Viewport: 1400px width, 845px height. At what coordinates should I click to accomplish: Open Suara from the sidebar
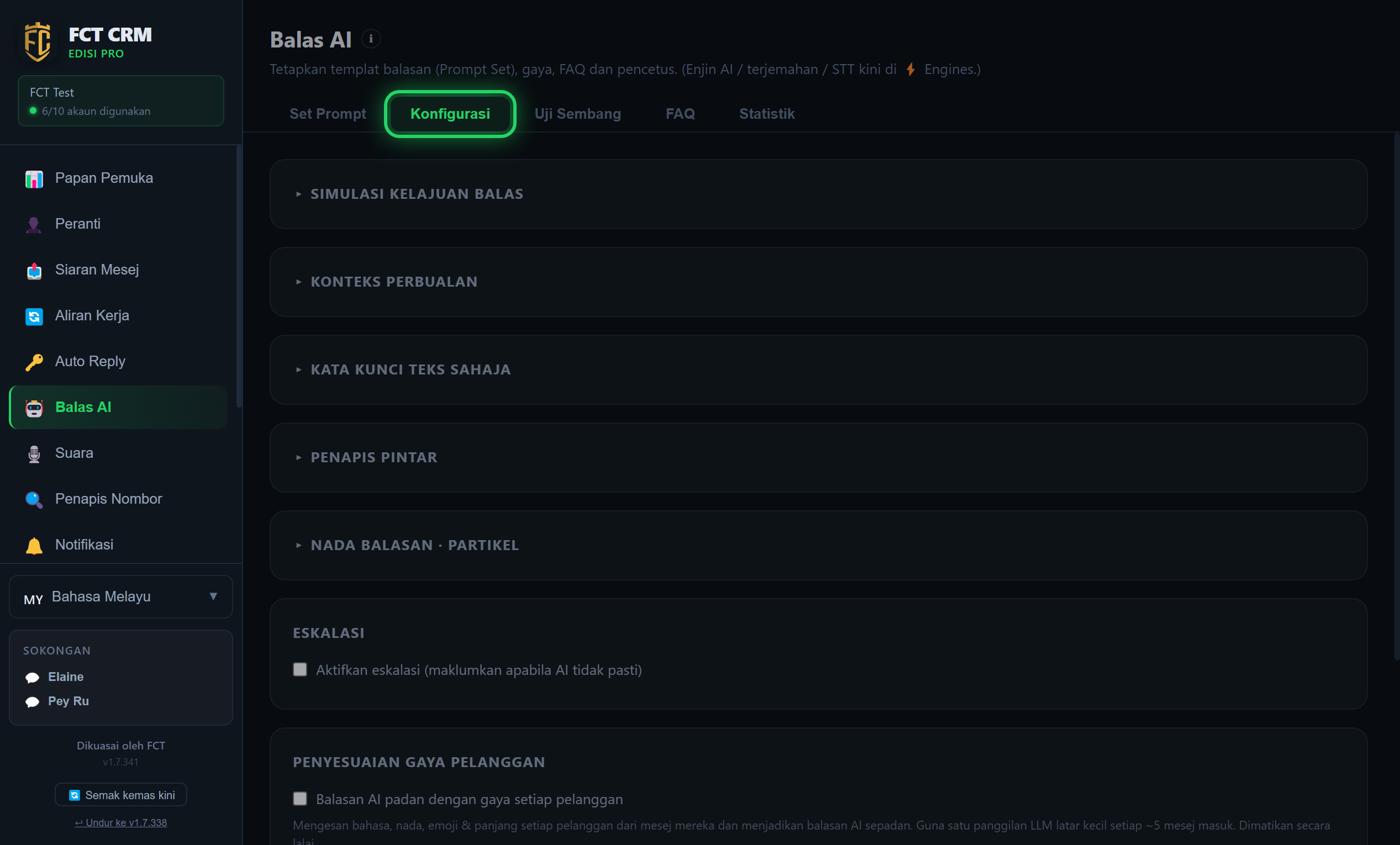point(118,454)
